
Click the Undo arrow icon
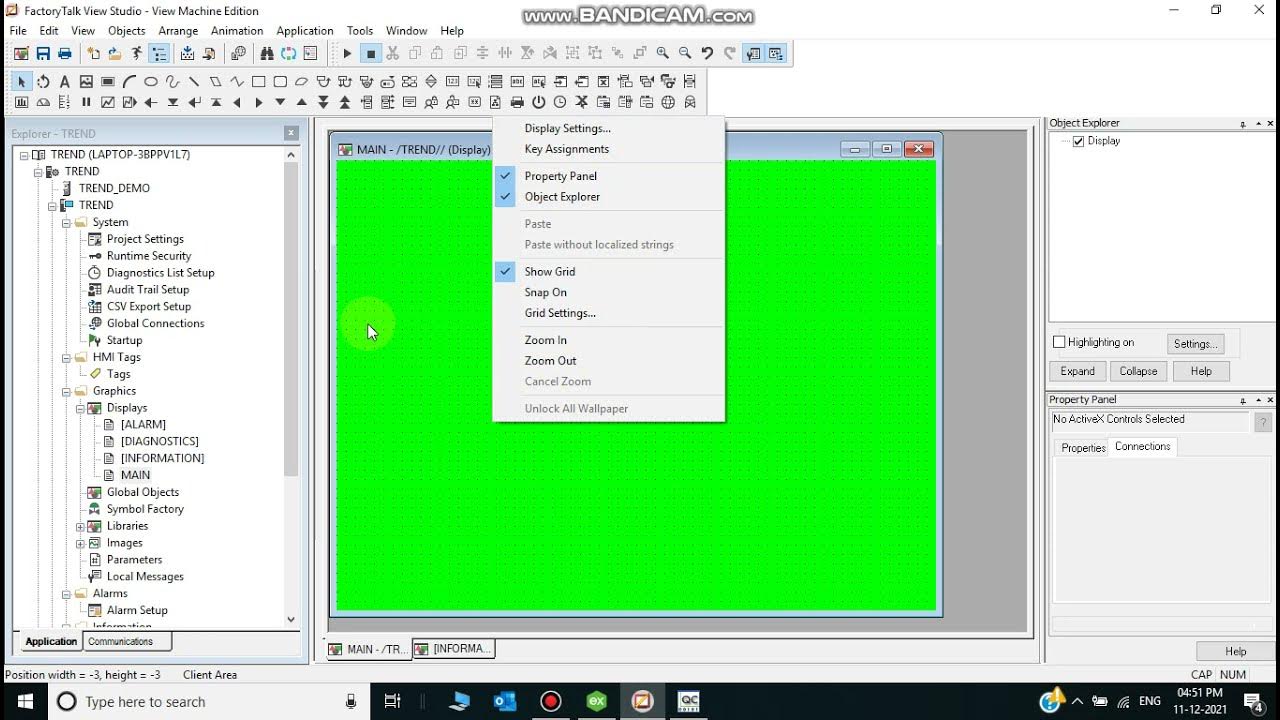(707, 54)
